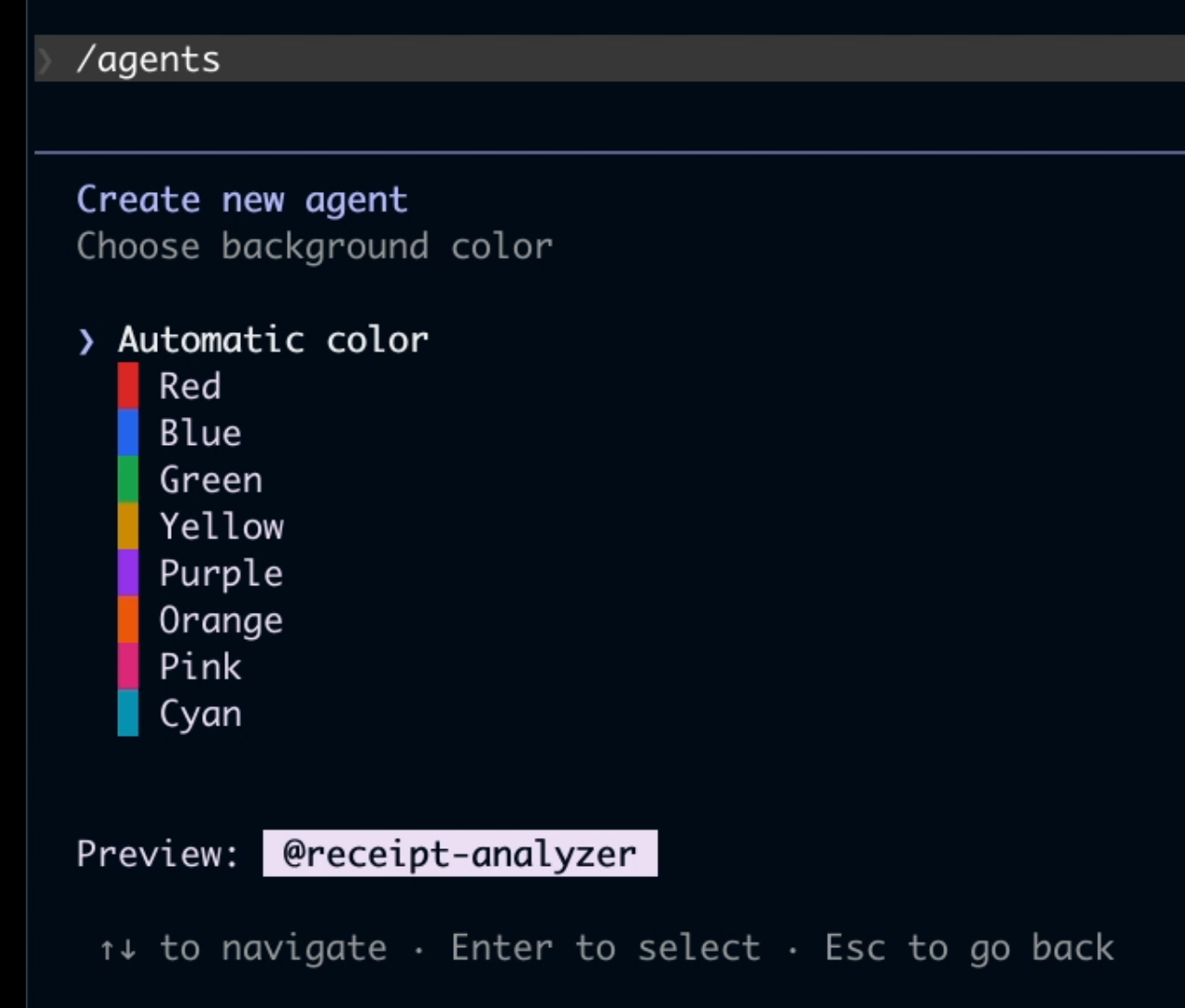1185x1008 pixels.
Task: Click the up-down arrows navigate hint
Action: [243, 948]
